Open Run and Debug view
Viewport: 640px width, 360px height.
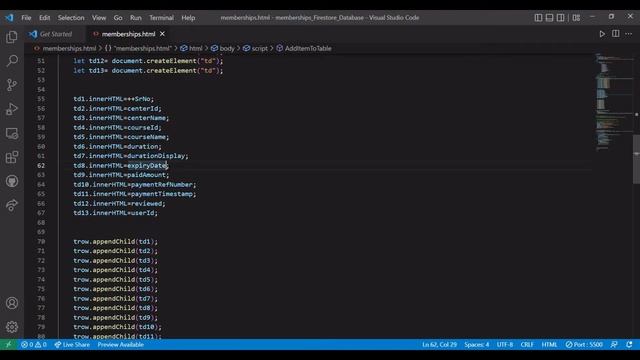12,109
